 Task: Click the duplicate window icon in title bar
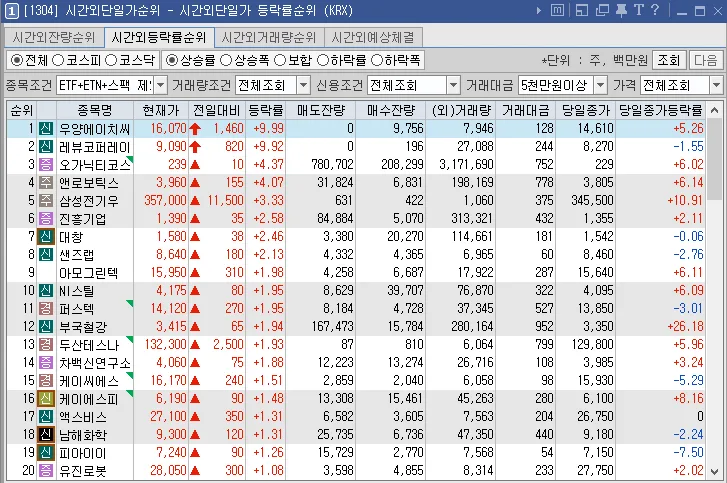[602, 10]
